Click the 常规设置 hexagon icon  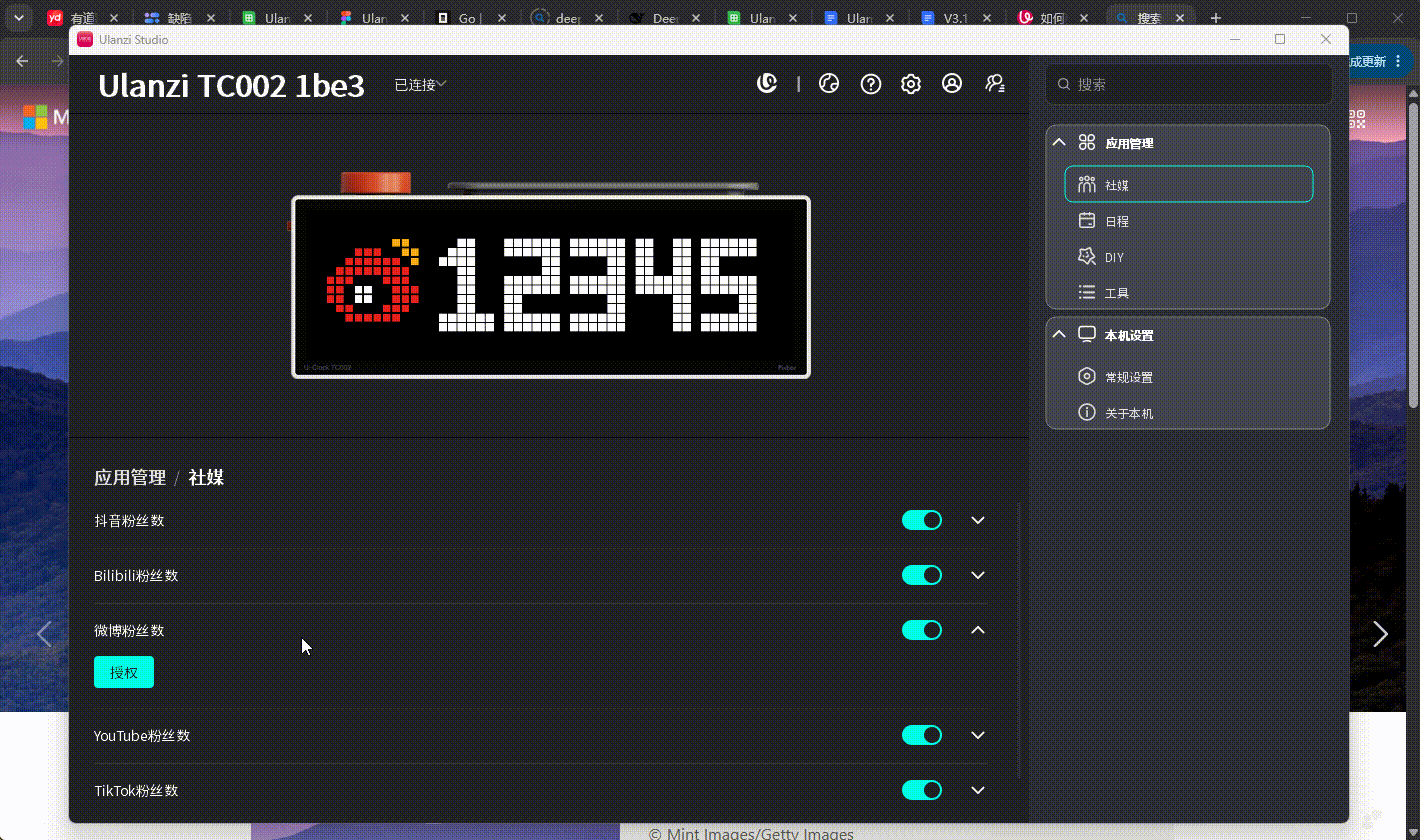coord(1087,377)
